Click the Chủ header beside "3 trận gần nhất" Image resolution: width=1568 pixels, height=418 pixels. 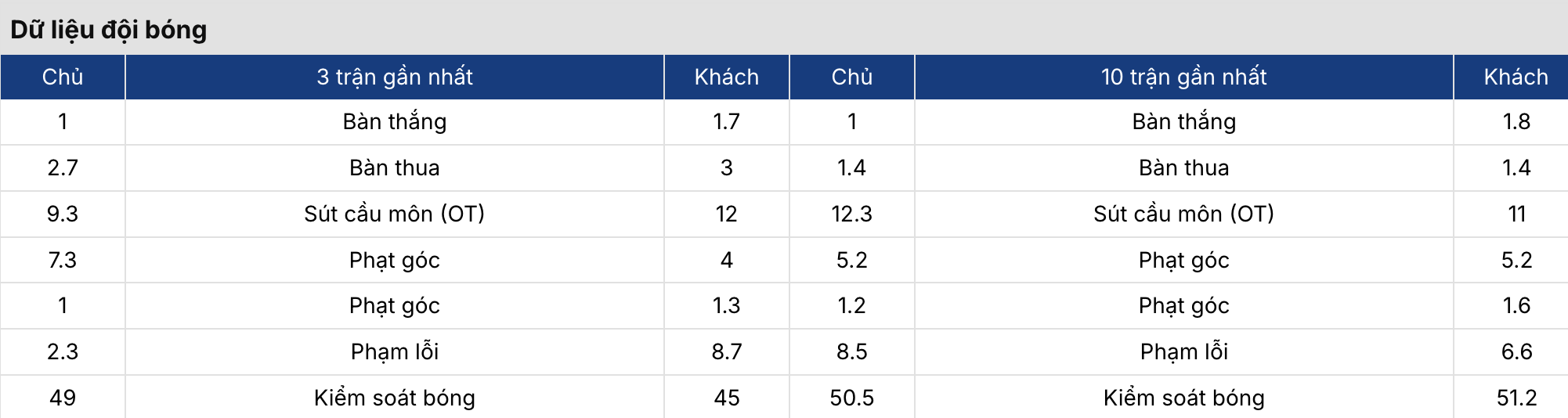[63, 77]
